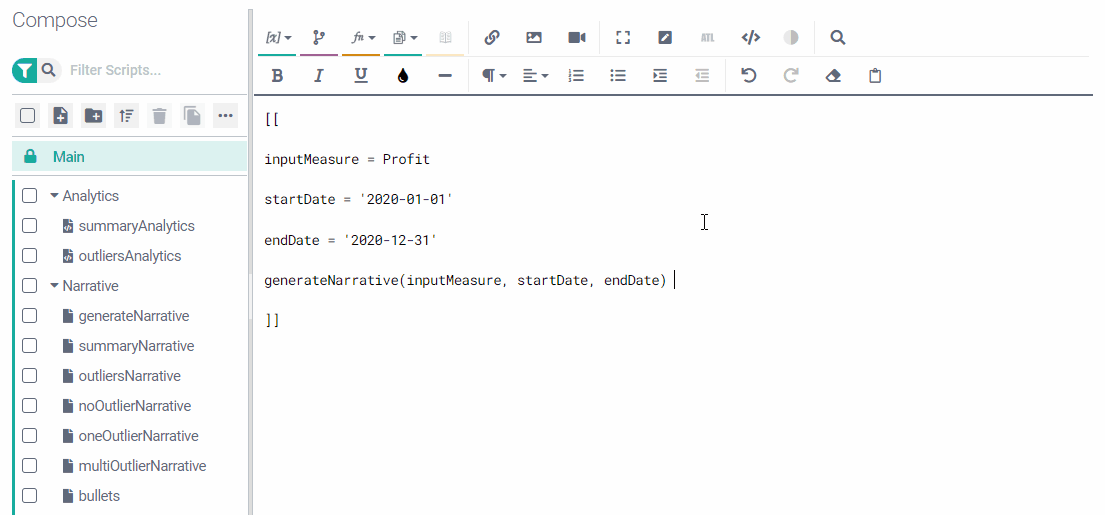Viewport: 1105px width, 515px height.
Task: Click the line starting with generateNarrative( in editor
Action: pos(465,280)
